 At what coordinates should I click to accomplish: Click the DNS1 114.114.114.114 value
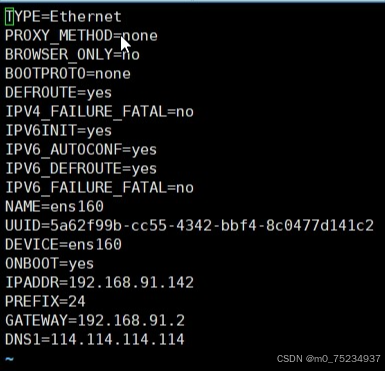117,340
